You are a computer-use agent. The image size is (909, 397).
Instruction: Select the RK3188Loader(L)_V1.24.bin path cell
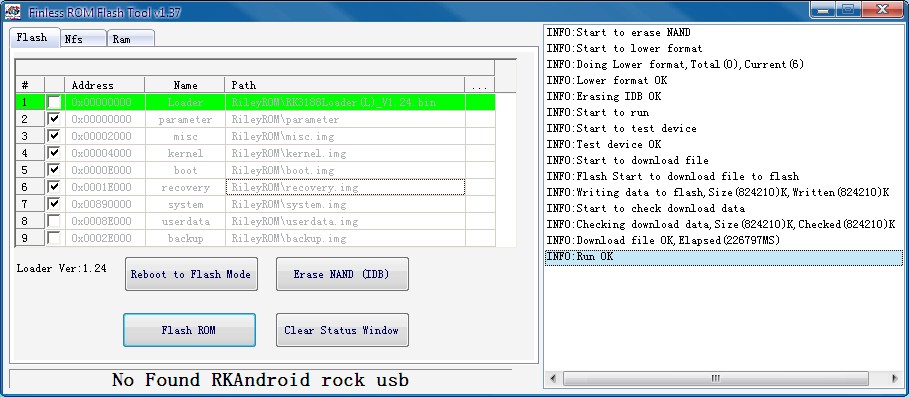[345, 103]
